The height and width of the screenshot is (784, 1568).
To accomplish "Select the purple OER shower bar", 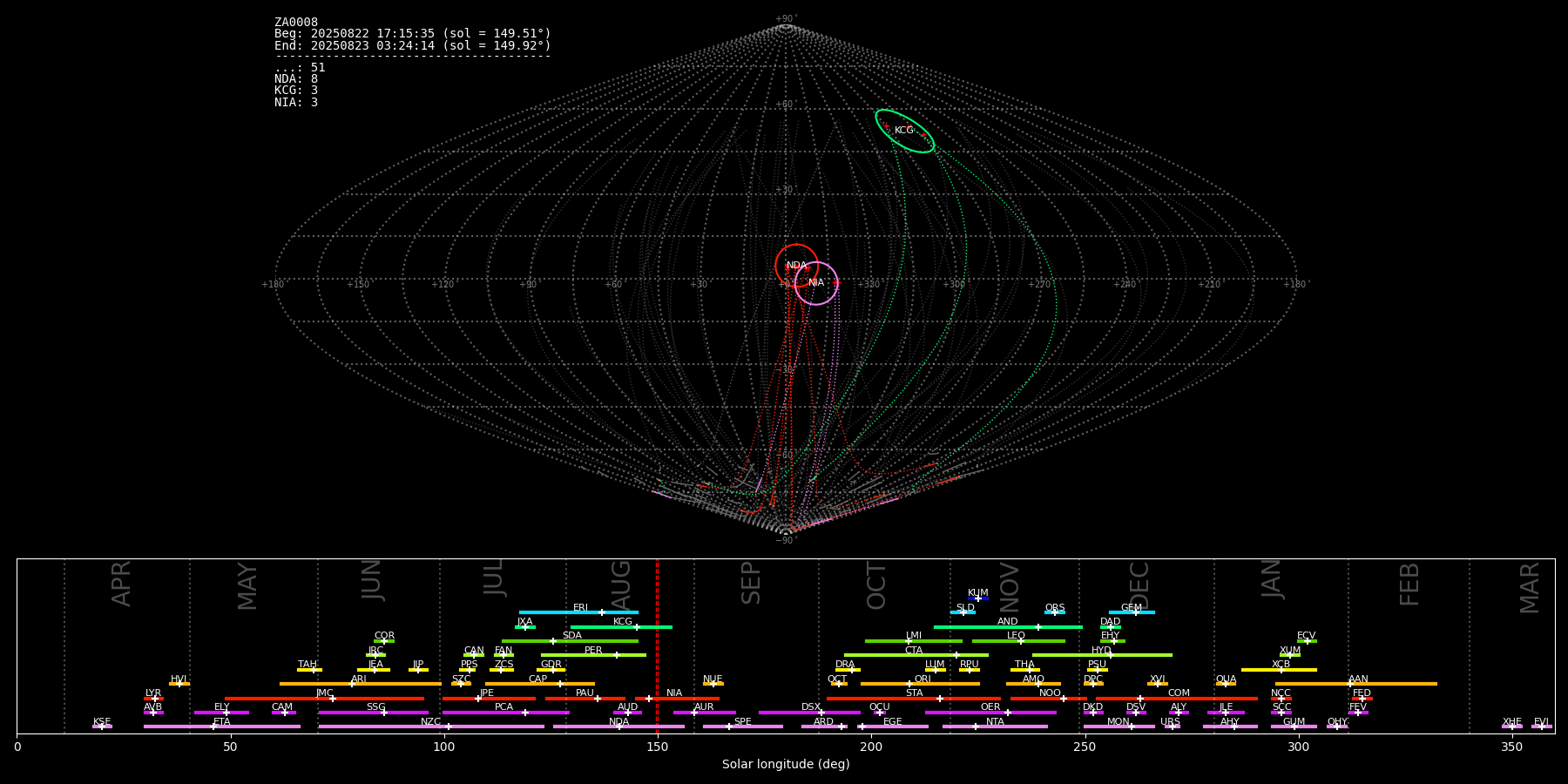I will (990, 712).
